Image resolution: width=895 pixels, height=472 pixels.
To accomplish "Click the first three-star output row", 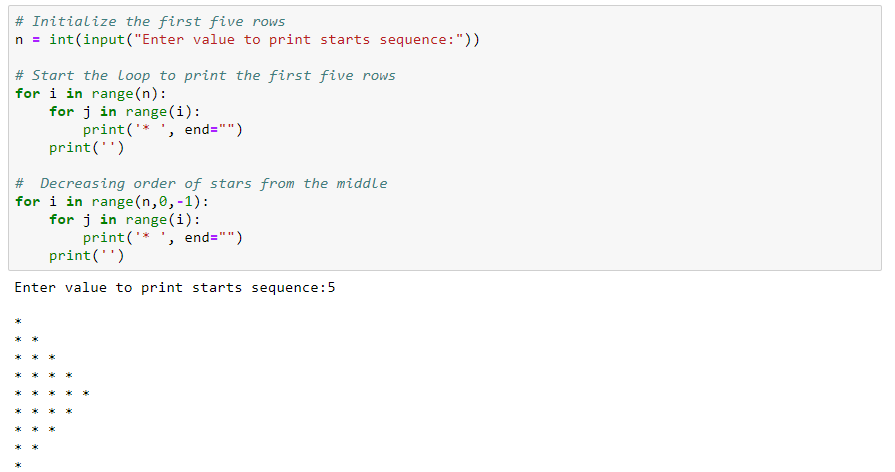I will [35, 358].
